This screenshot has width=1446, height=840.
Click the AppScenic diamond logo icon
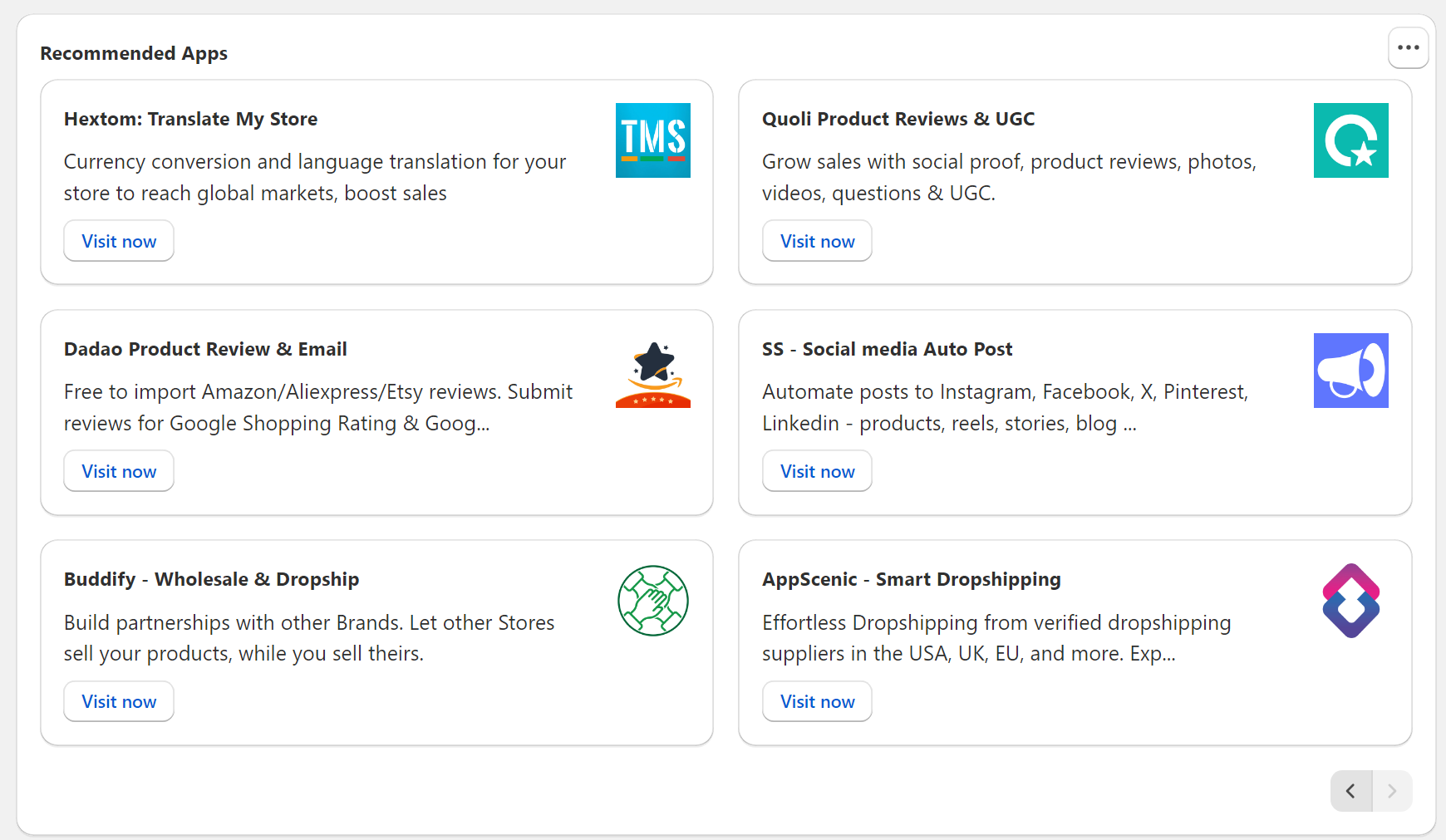point(1350,601)
